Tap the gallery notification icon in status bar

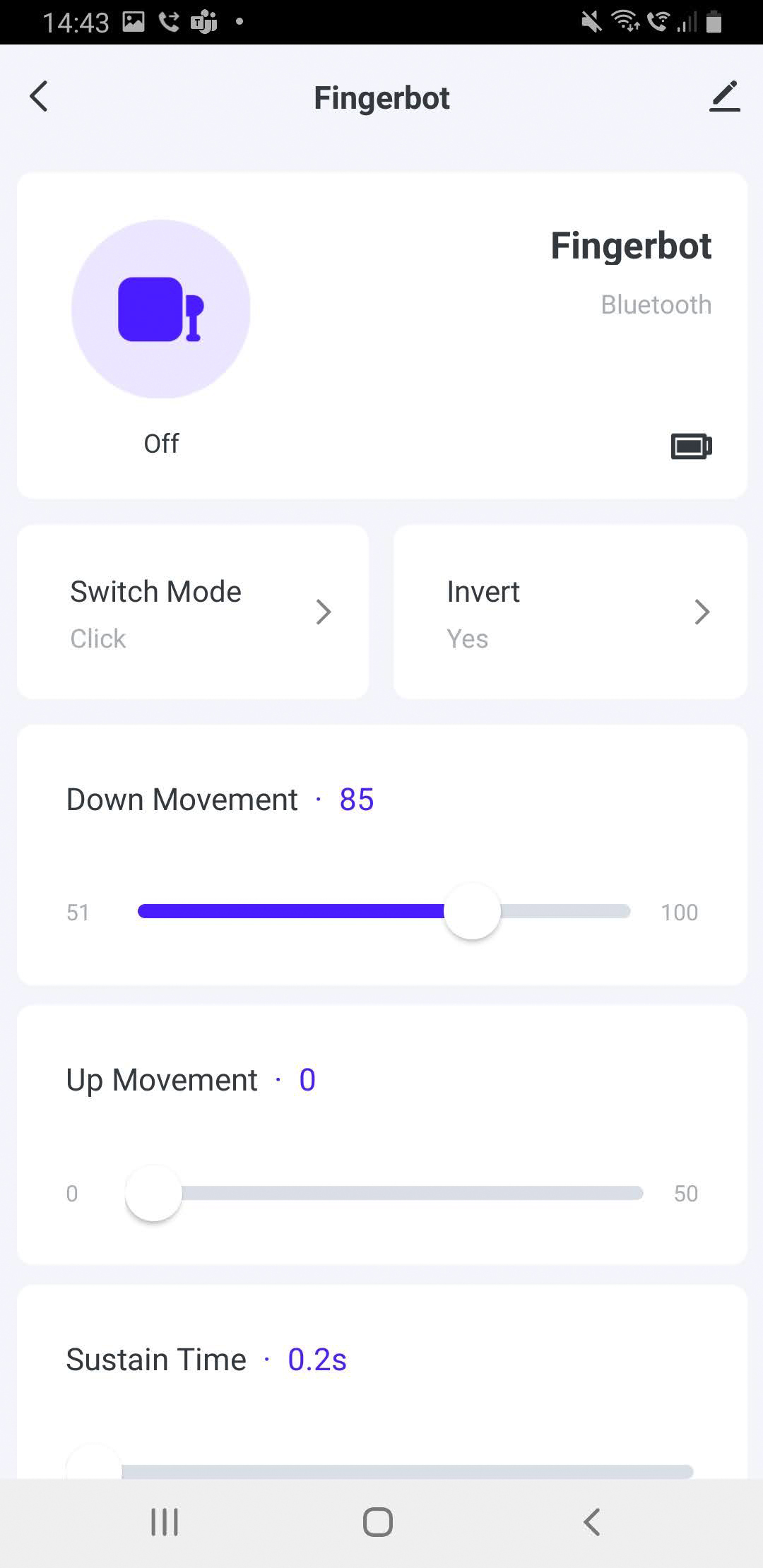[134, 22]
